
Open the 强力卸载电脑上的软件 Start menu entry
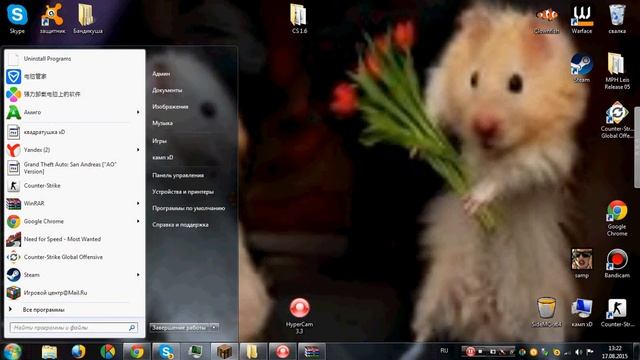[75, 94]
